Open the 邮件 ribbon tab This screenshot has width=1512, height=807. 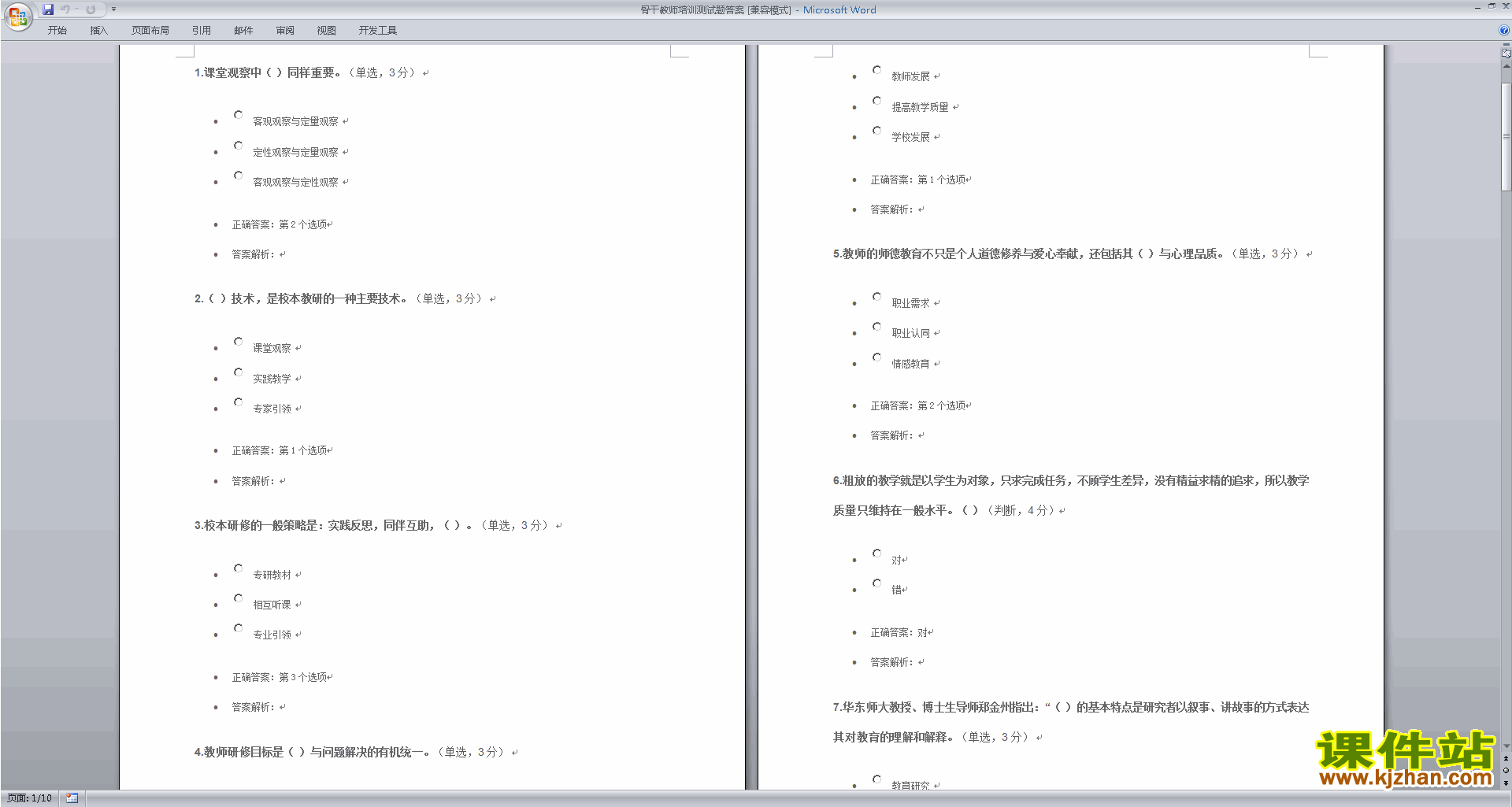243,30
